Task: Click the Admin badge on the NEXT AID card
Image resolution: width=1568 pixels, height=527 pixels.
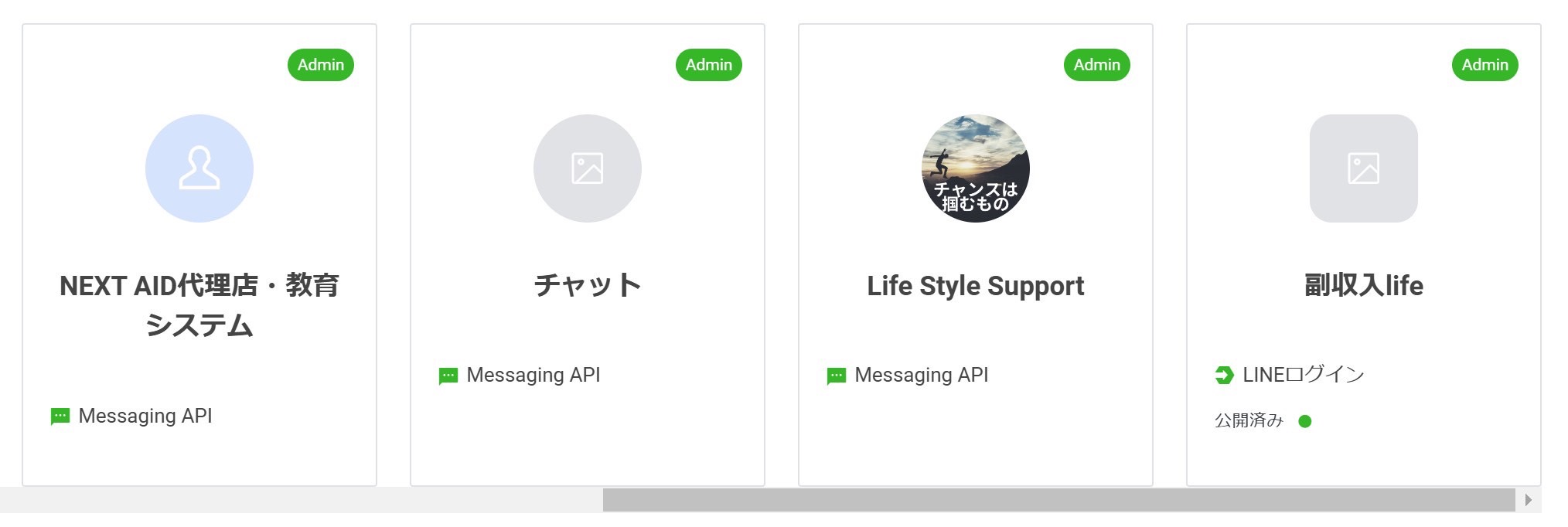Action: 321,65
